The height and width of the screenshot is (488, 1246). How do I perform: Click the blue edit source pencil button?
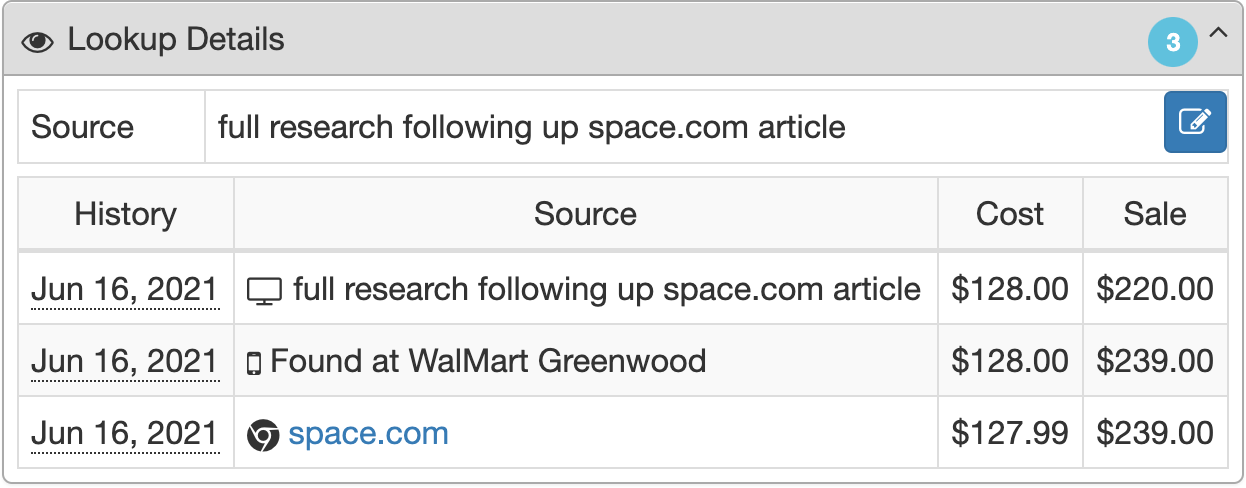(x=1195, y=122)
